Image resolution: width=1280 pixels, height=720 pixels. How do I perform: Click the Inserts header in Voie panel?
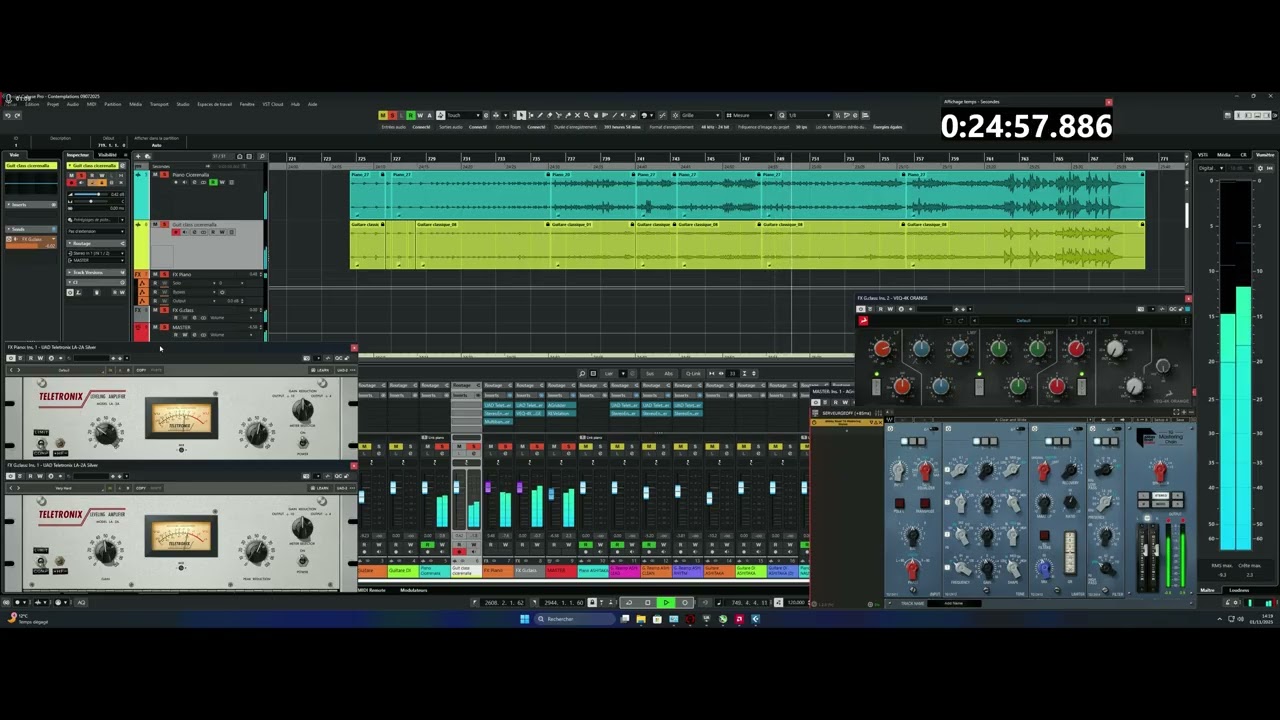point(31,205)
